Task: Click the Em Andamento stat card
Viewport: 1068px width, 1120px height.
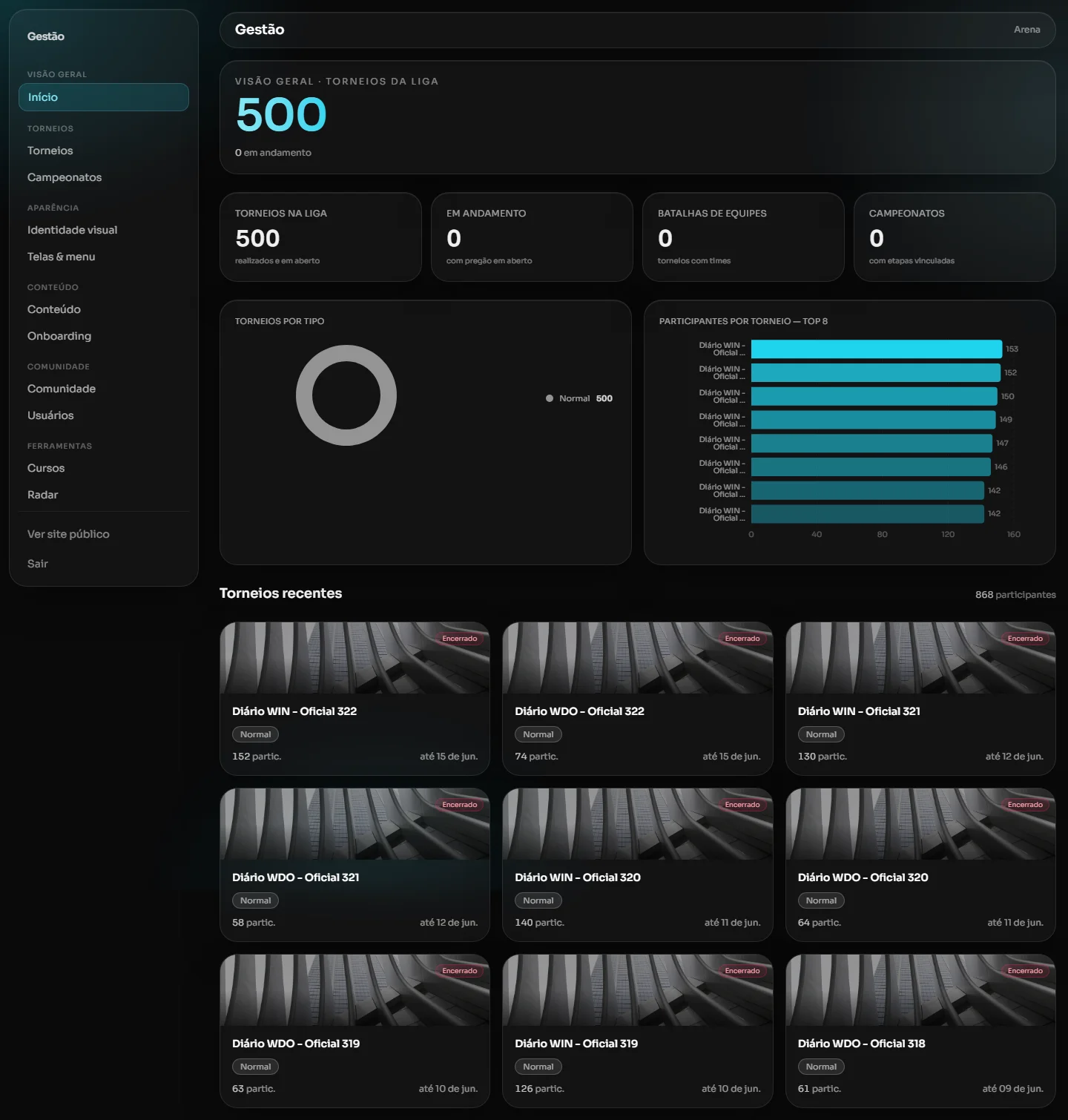Action: [x=532, y=237]
